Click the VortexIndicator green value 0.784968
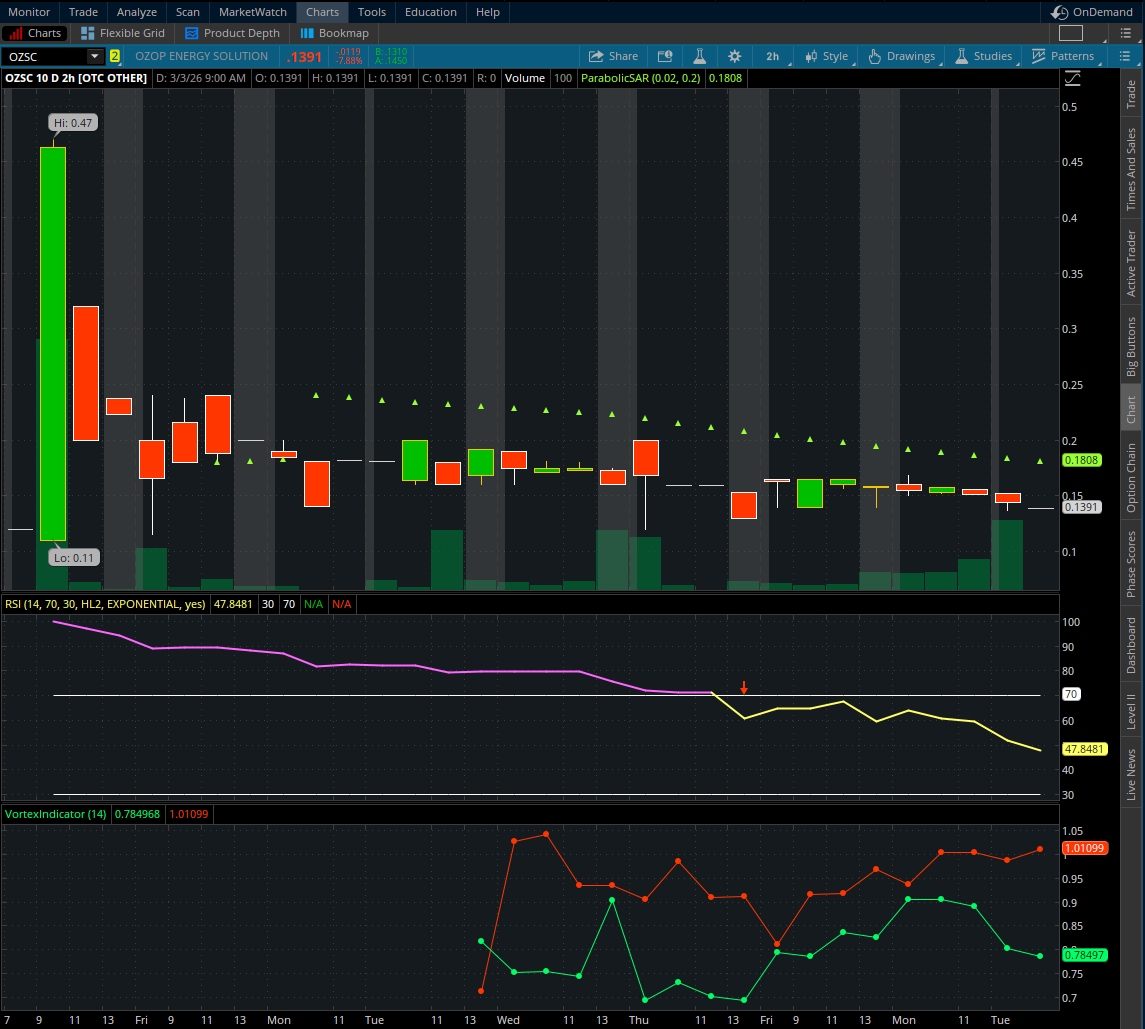Viewport: 1145px width, 1029px height. coord(137,814)
